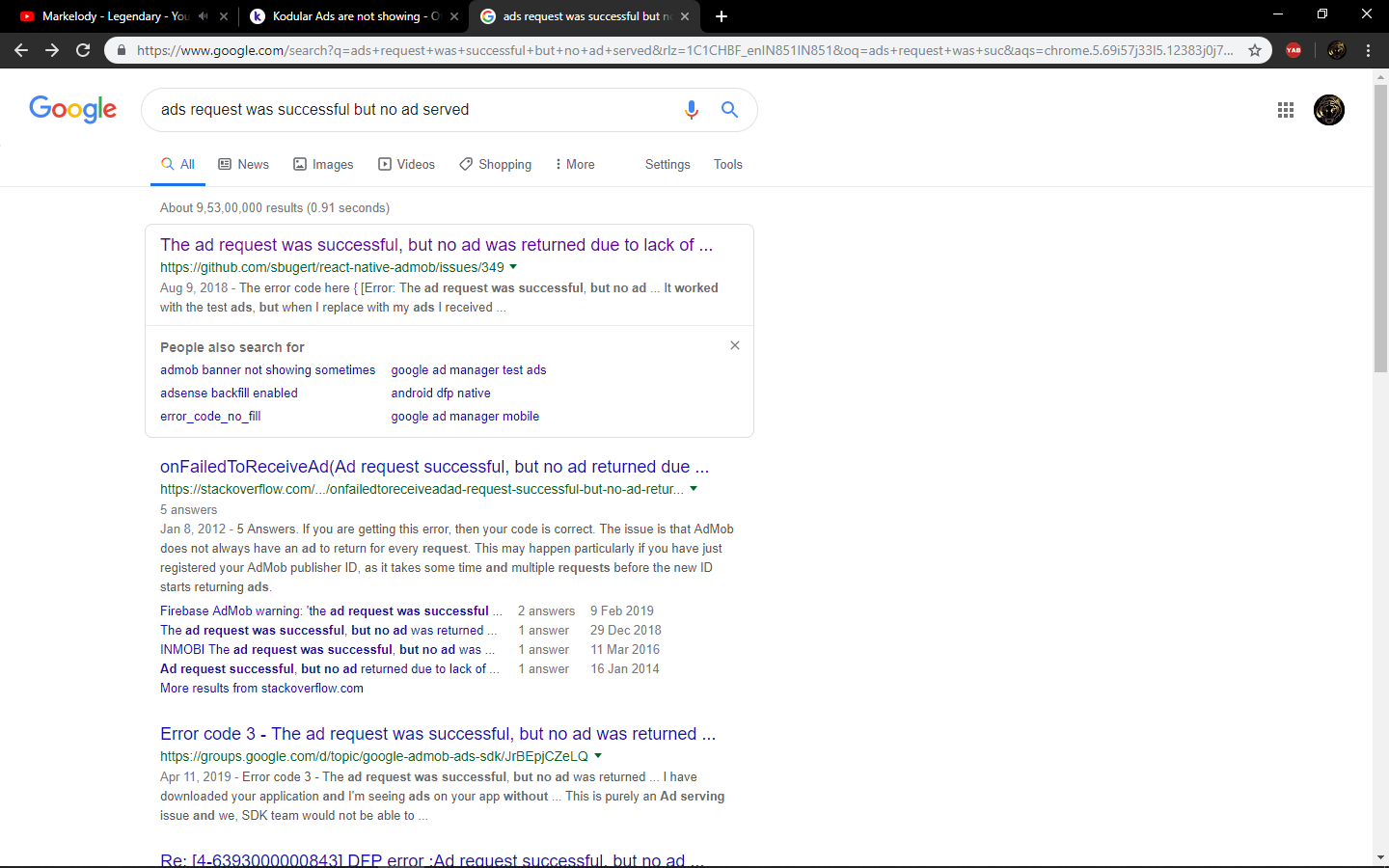
Task: Click the Chrome address bar URL
Action: [x=685, y=50]
